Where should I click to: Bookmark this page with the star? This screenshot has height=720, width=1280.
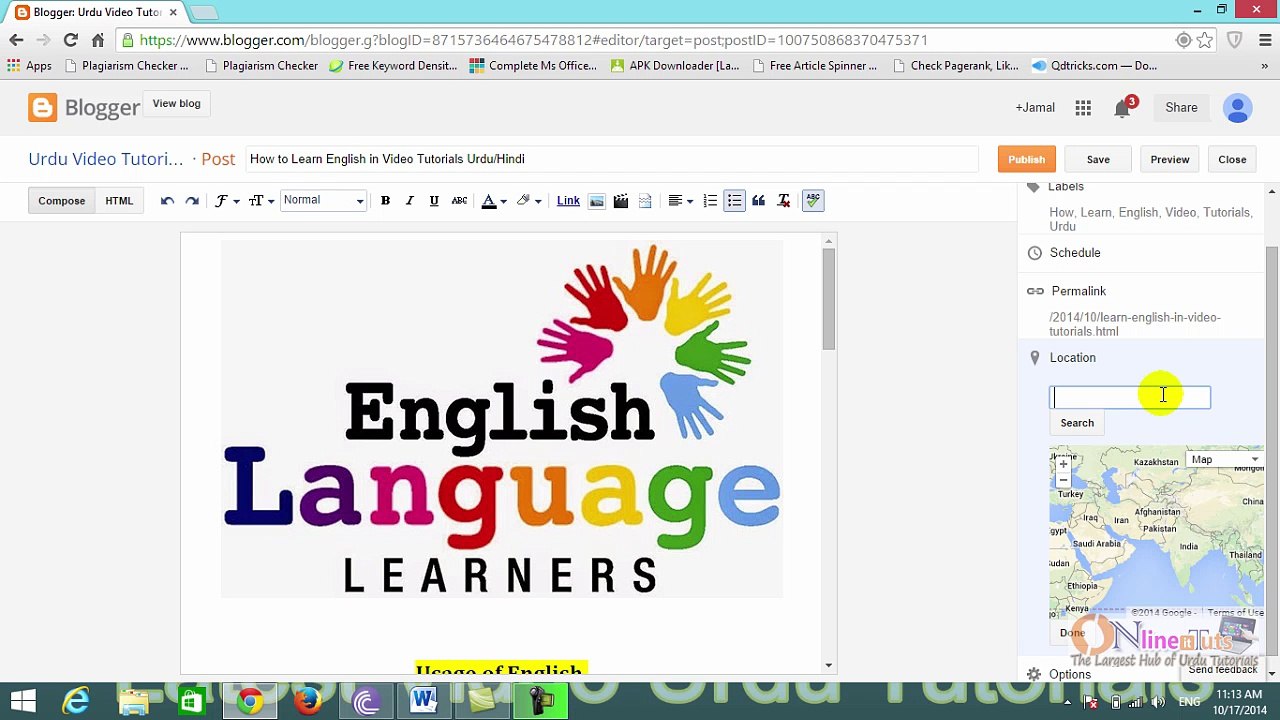(1205, 40)
